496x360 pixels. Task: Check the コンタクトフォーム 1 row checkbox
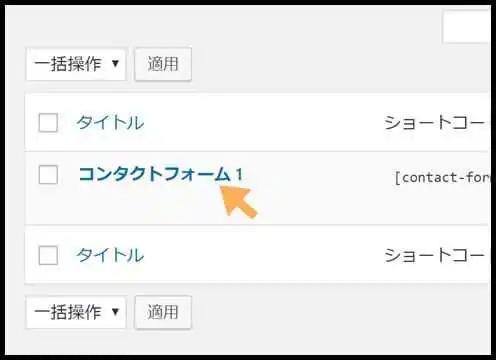(48, 174)
